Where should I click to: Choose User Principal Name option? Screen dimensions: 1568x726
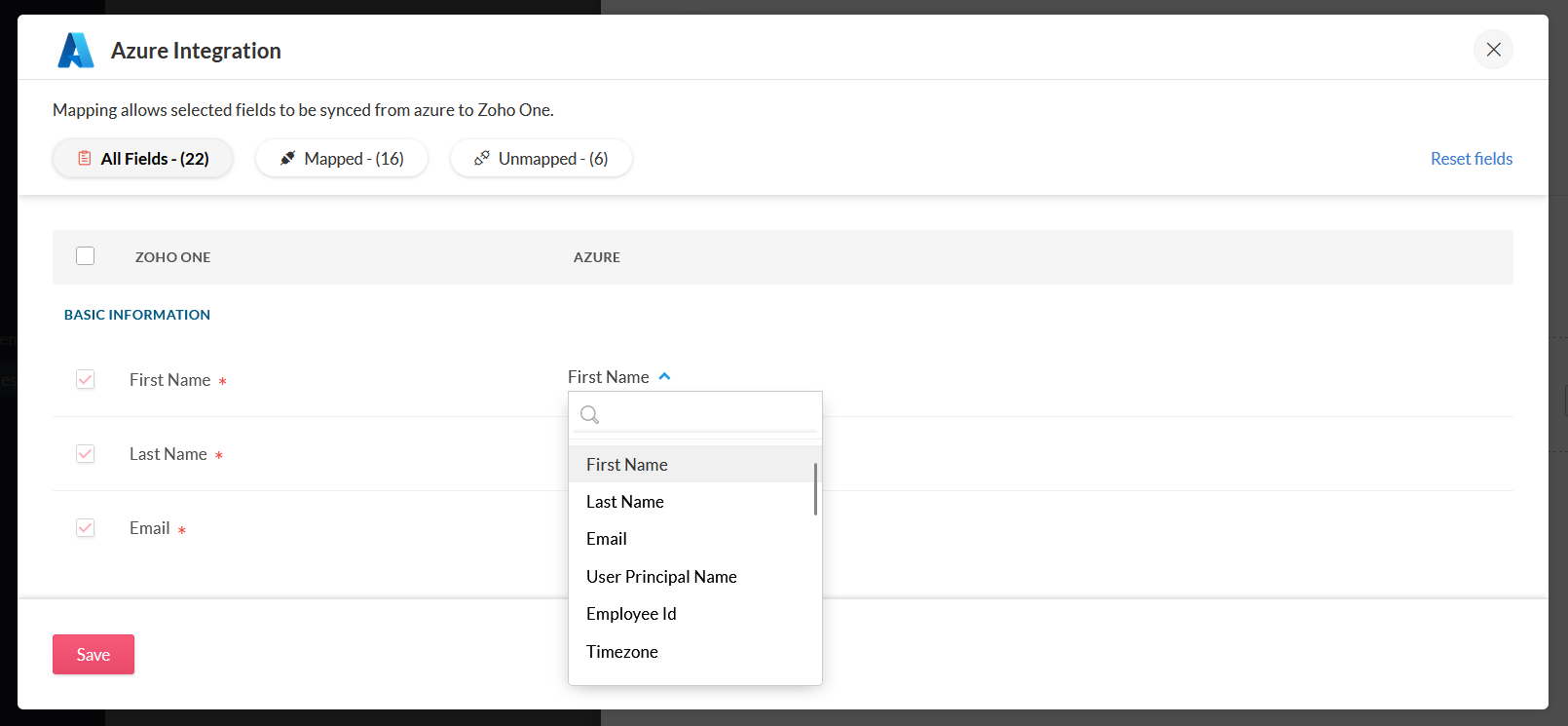[x=661, y=577]
